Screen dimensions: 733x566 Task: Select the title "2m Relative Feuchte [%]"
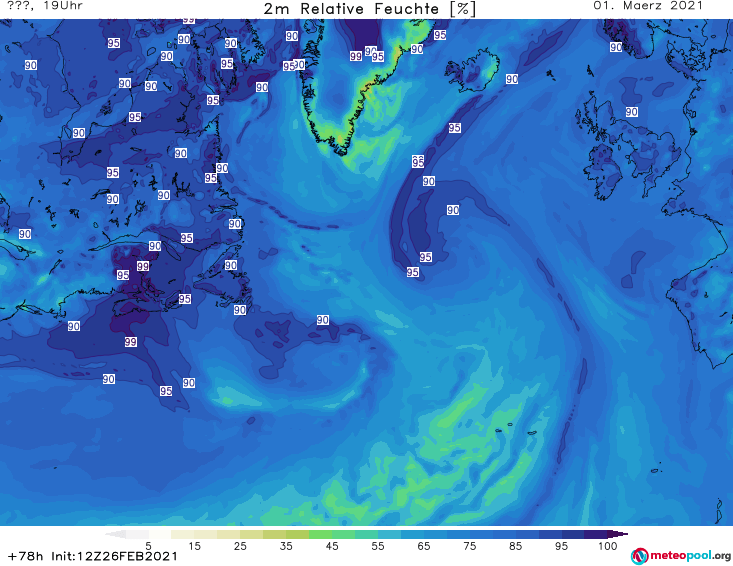(369, 9)
